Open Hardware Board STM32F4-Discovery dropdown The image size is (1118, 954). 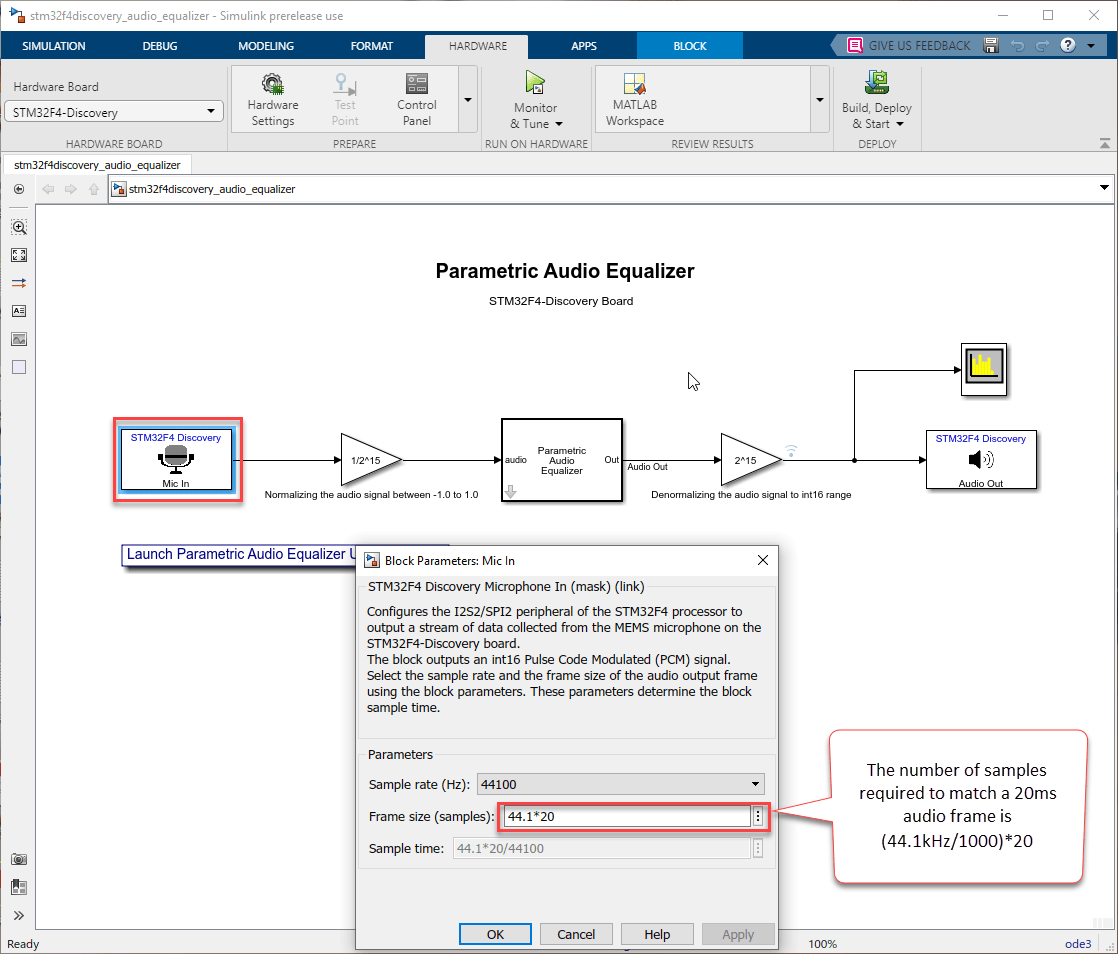click(114, 112)
